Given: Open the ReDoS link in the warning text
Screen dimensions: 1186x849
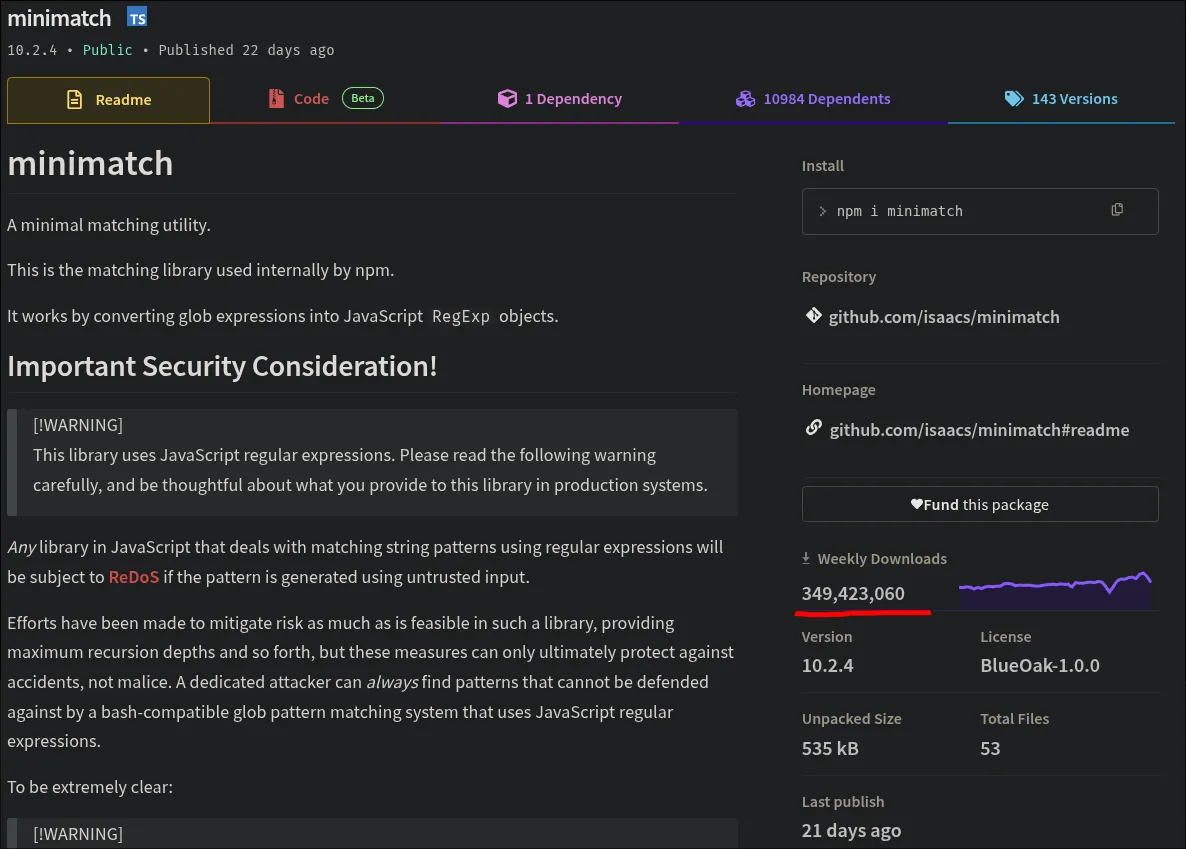Looking at the screenshot, I should click(x=133, y=576).
